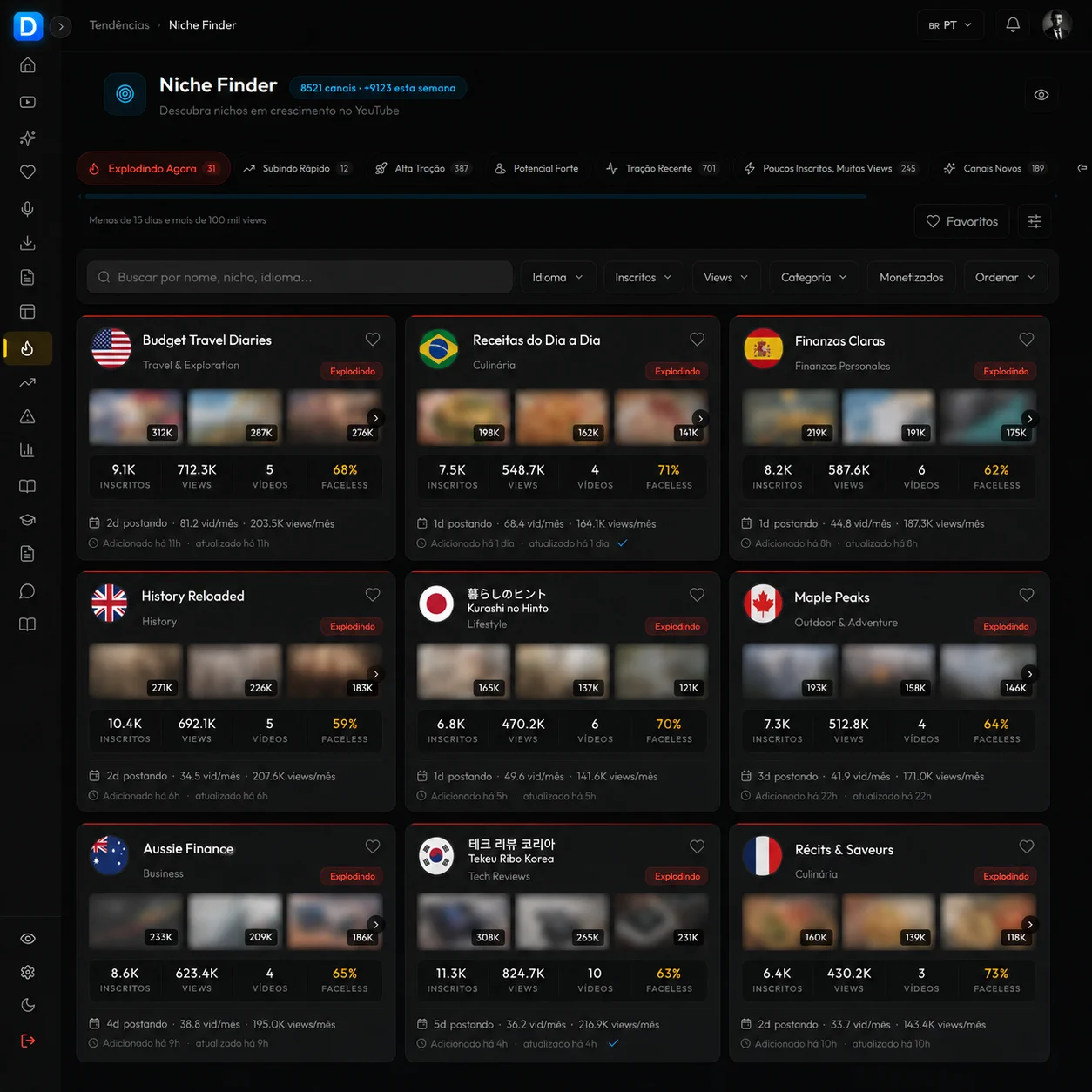1092x1092 pixels.
Task: Open the 160K thumbnail in Récits & Saveurs
Action: pyautogui.click(x=788, y=922)
